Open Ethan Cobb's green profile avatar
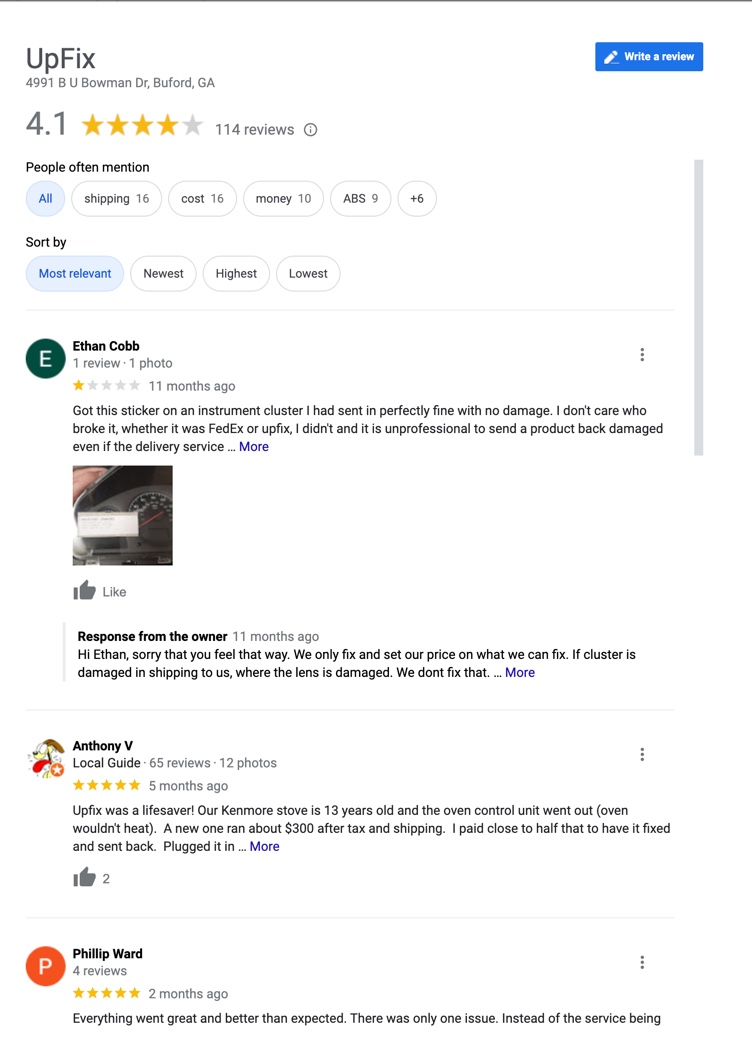Viewport: 752px width, 1055px height. pos(45,359)
